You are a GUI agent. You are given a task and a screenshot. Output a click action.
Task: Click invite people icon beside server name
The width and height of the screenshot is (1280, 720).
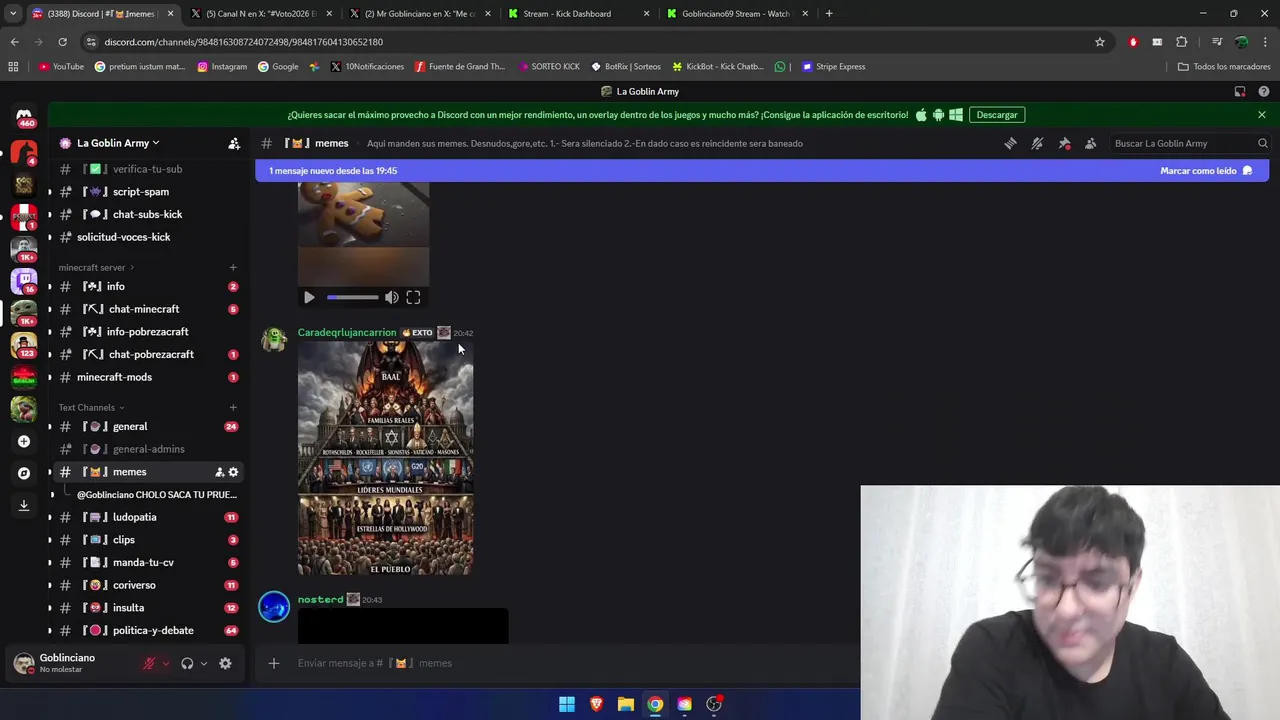[x=234, y=143]
